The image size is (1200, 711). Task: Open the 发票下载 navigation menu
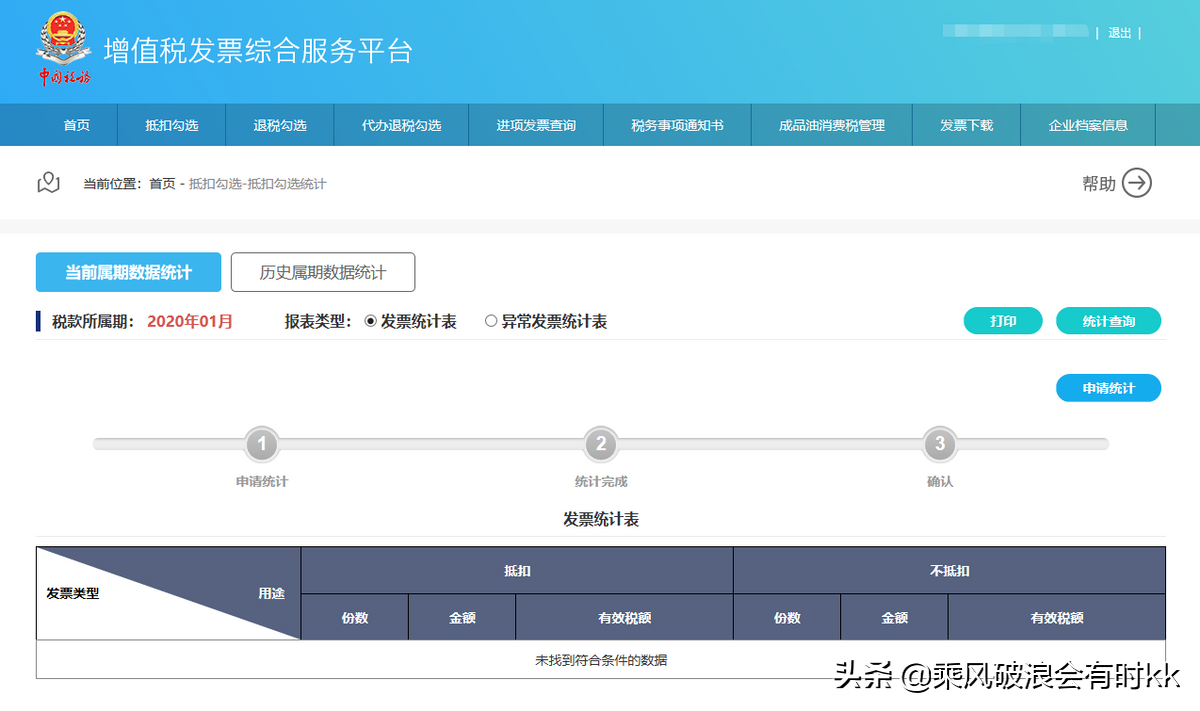[x=966, y=124]
